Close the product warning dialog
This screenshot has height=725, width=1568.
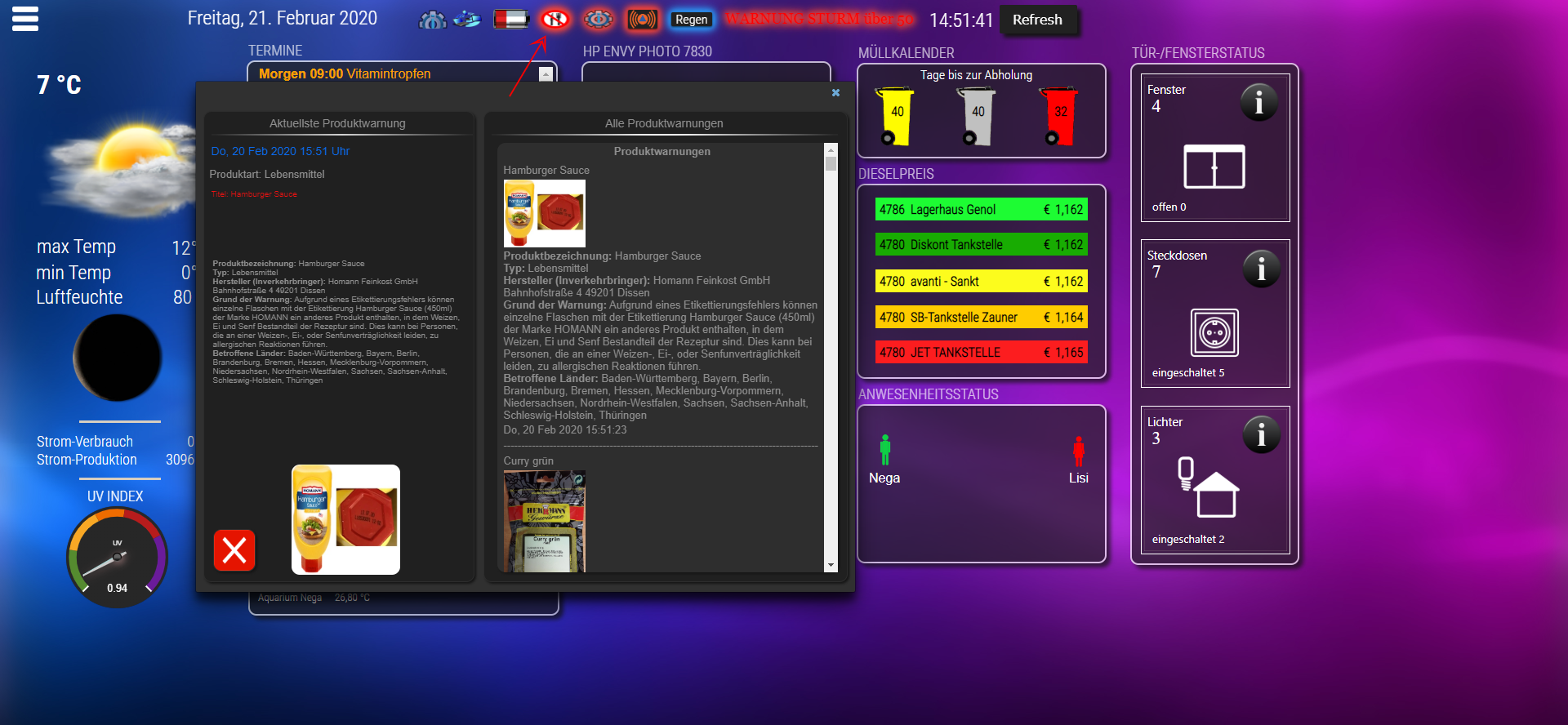pyautogui.click(x=835, y=93)
